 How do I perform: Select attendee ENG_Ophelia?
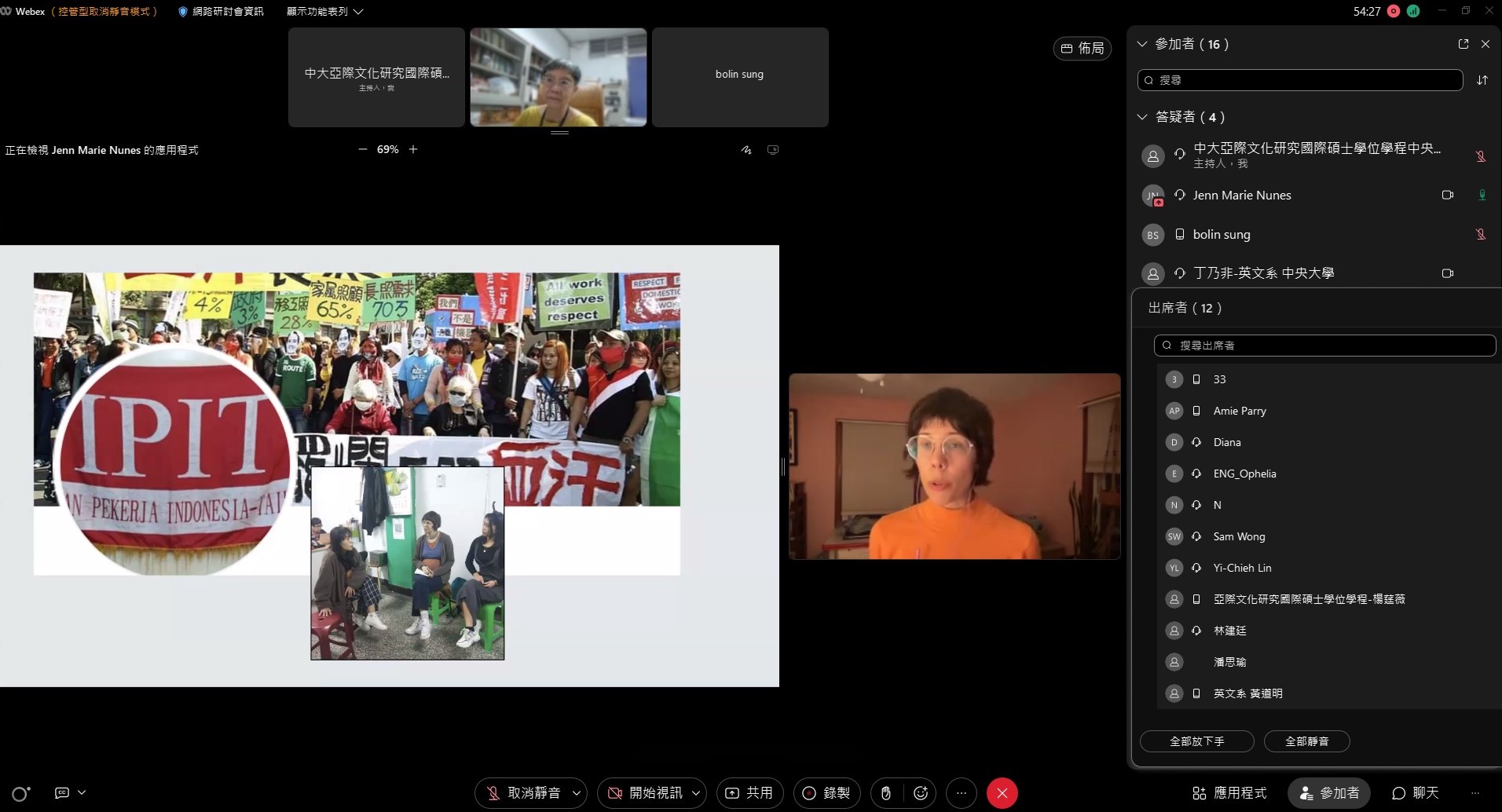point(1328,474)
